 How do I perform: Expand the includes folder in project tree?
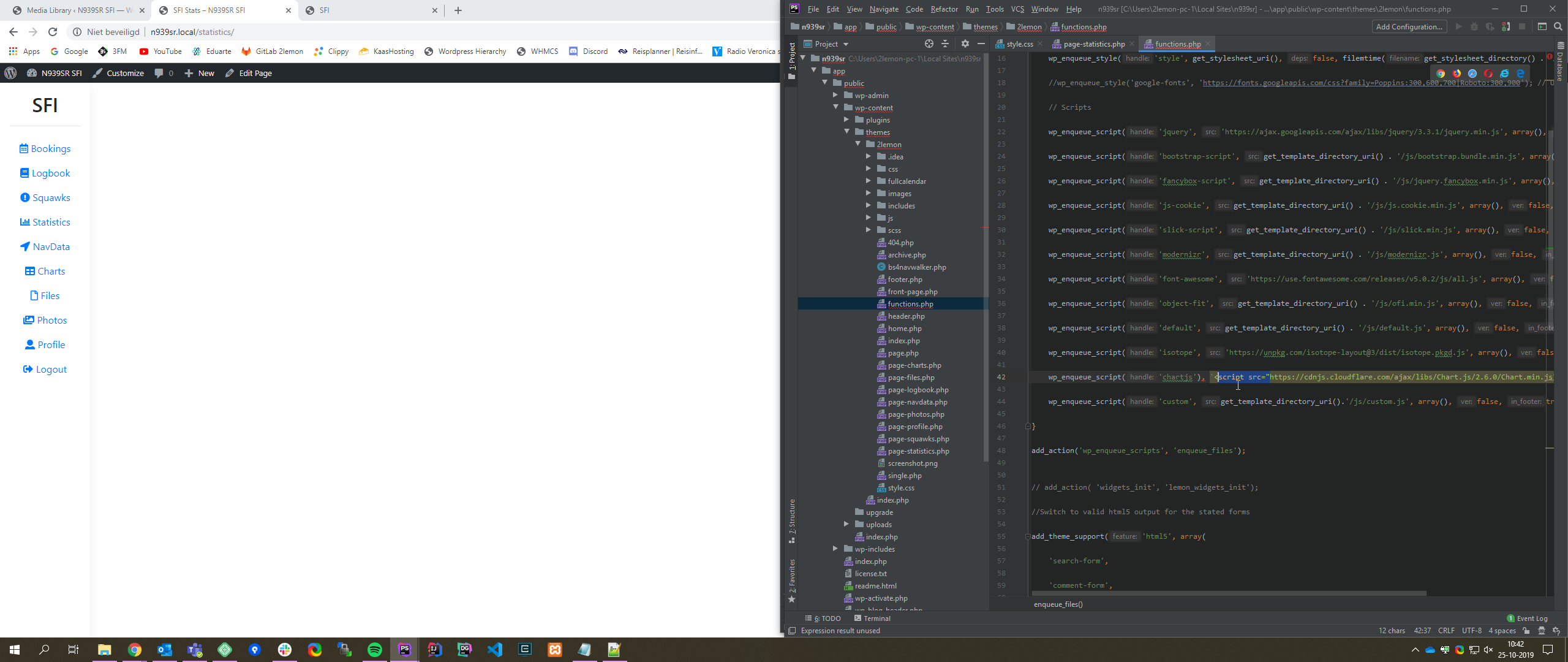point(868,206)
